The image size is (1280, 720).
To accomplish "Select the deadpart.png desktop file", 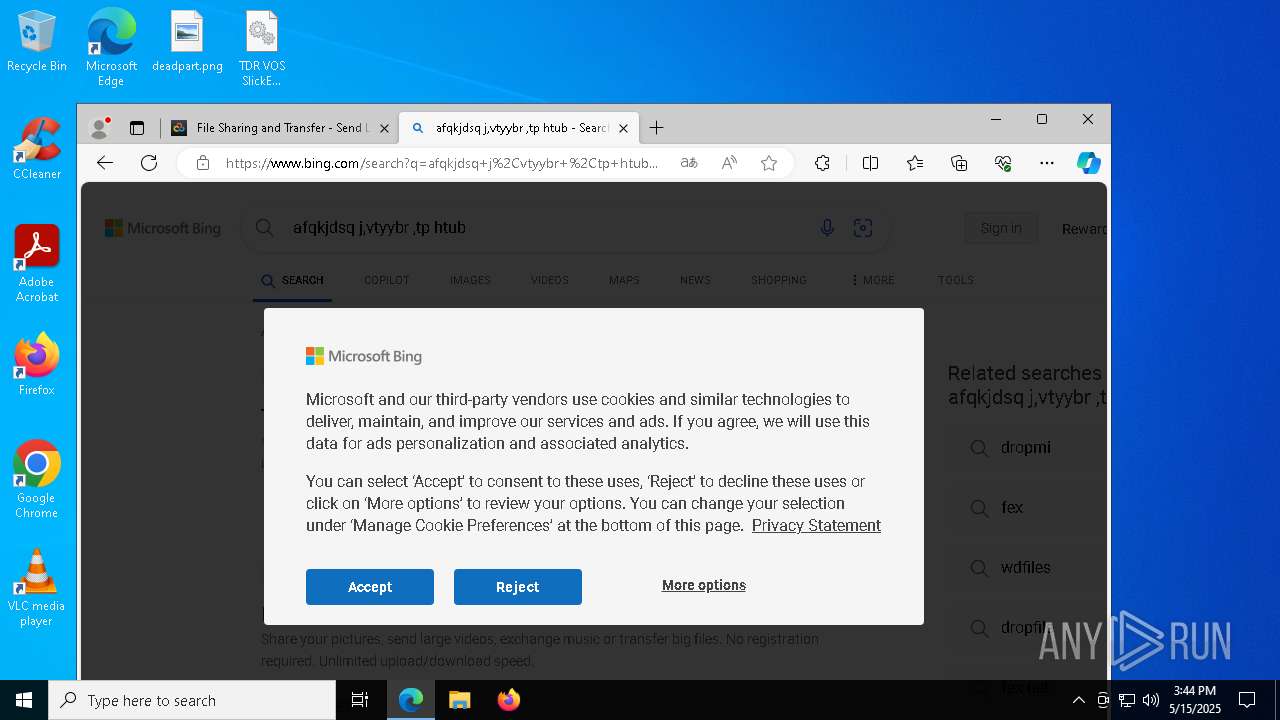I will tap(187, 42).
